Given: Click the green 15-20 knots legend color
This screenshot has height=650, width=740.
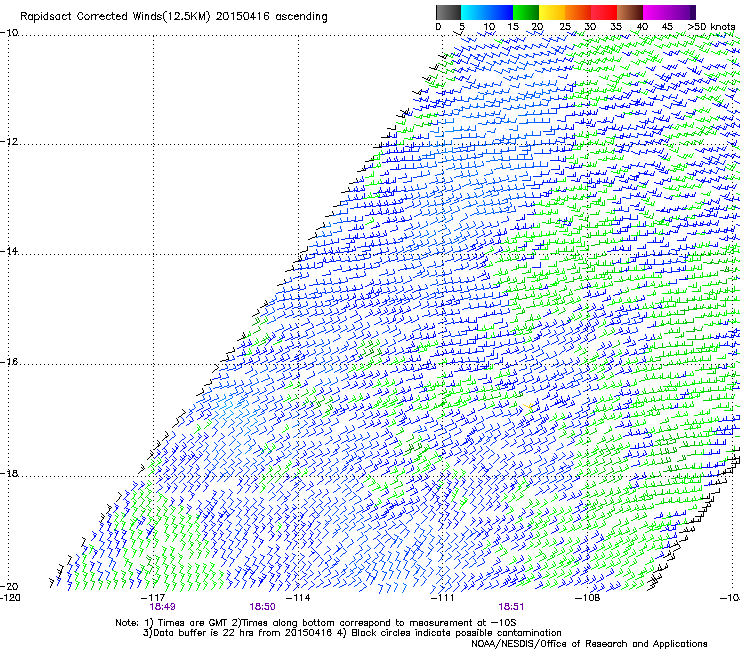Looking at the screenshot, I should pyautogui.click(x=526, y=12).
